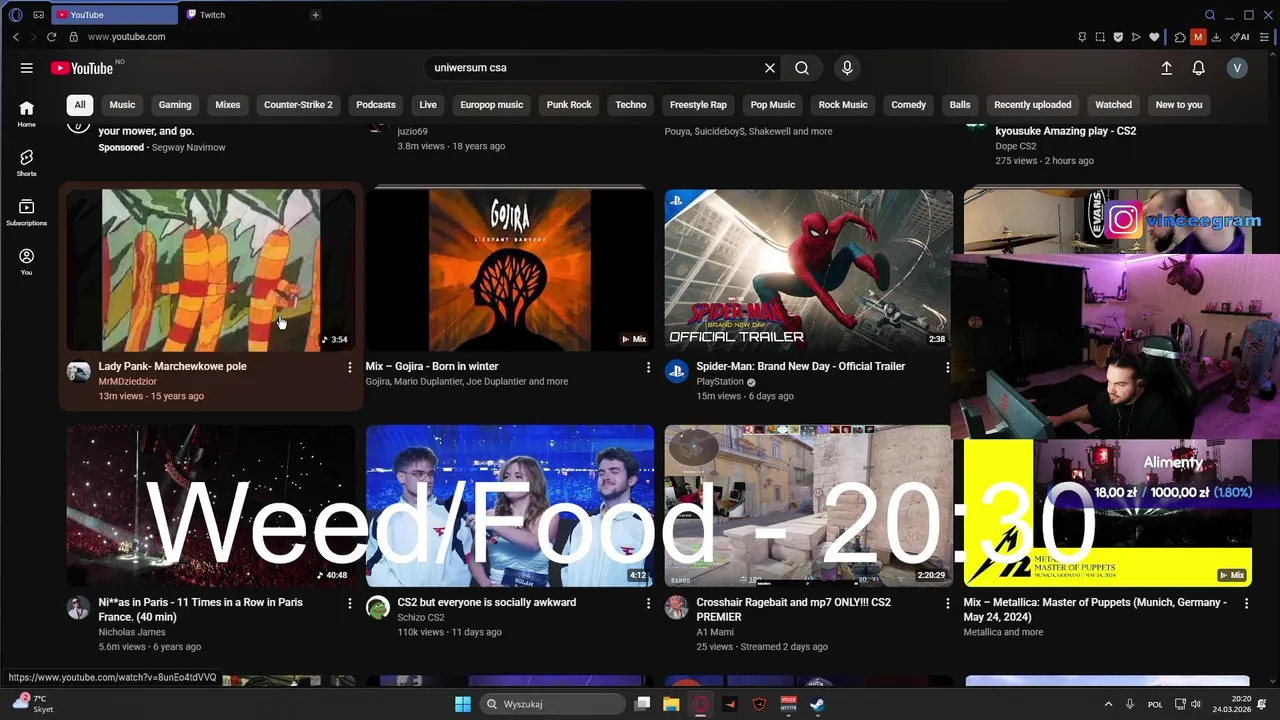The image size is (1280, 720).
Task: Click the YouTube logo
Action: click(x=81, y=68)
